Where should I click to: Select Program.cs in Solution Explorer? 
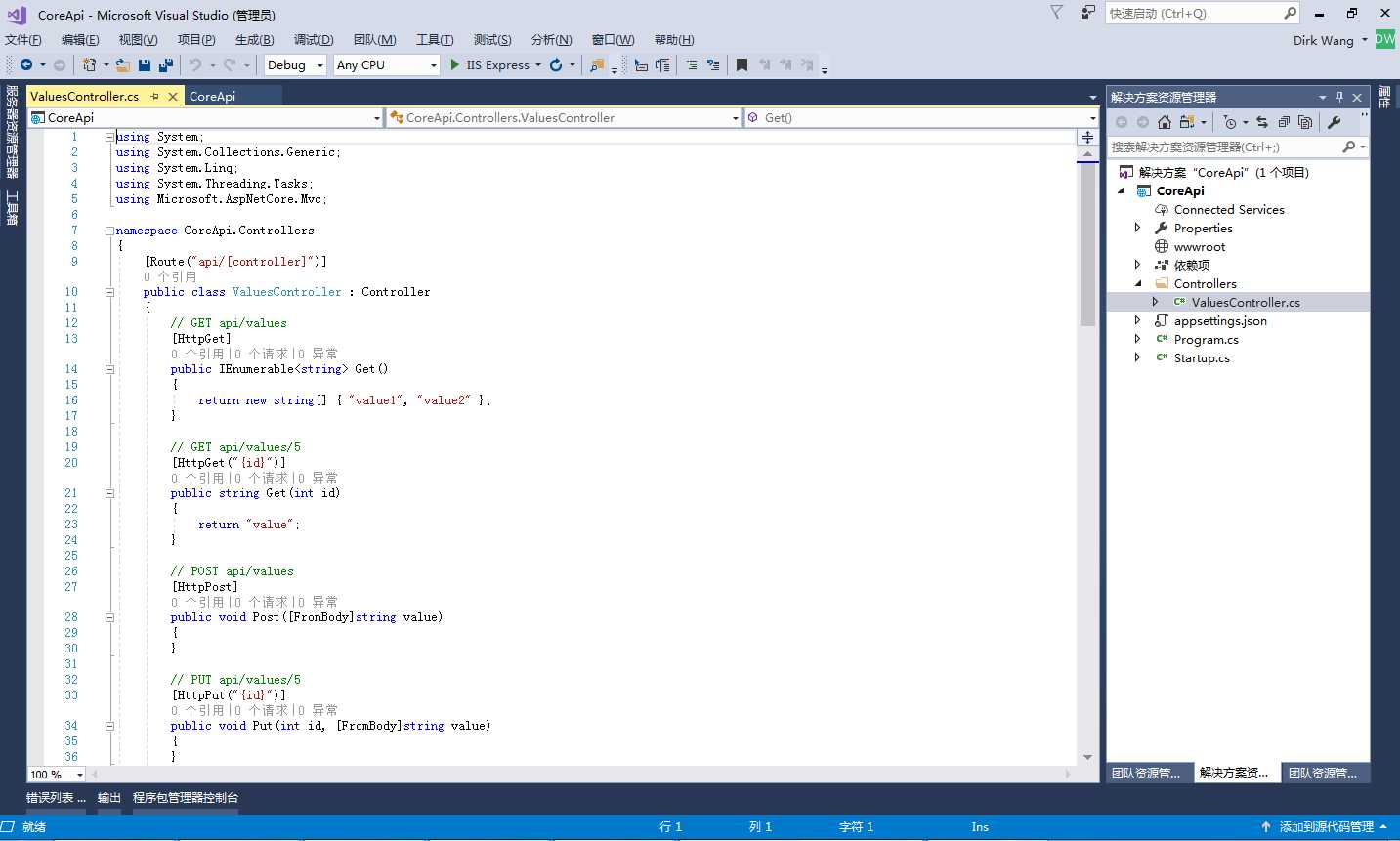[1206, 339]
